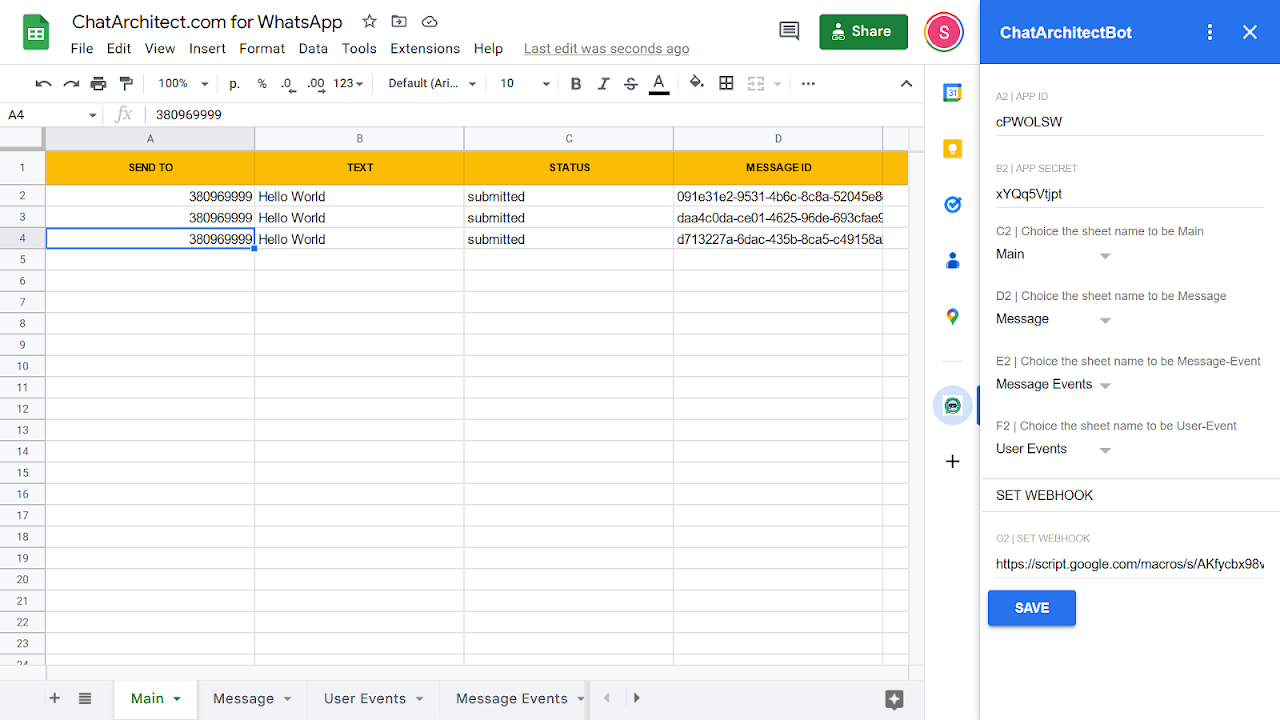The image size is (1280, 720).
Task: Open the Format menu
Action: pos(262,48)
